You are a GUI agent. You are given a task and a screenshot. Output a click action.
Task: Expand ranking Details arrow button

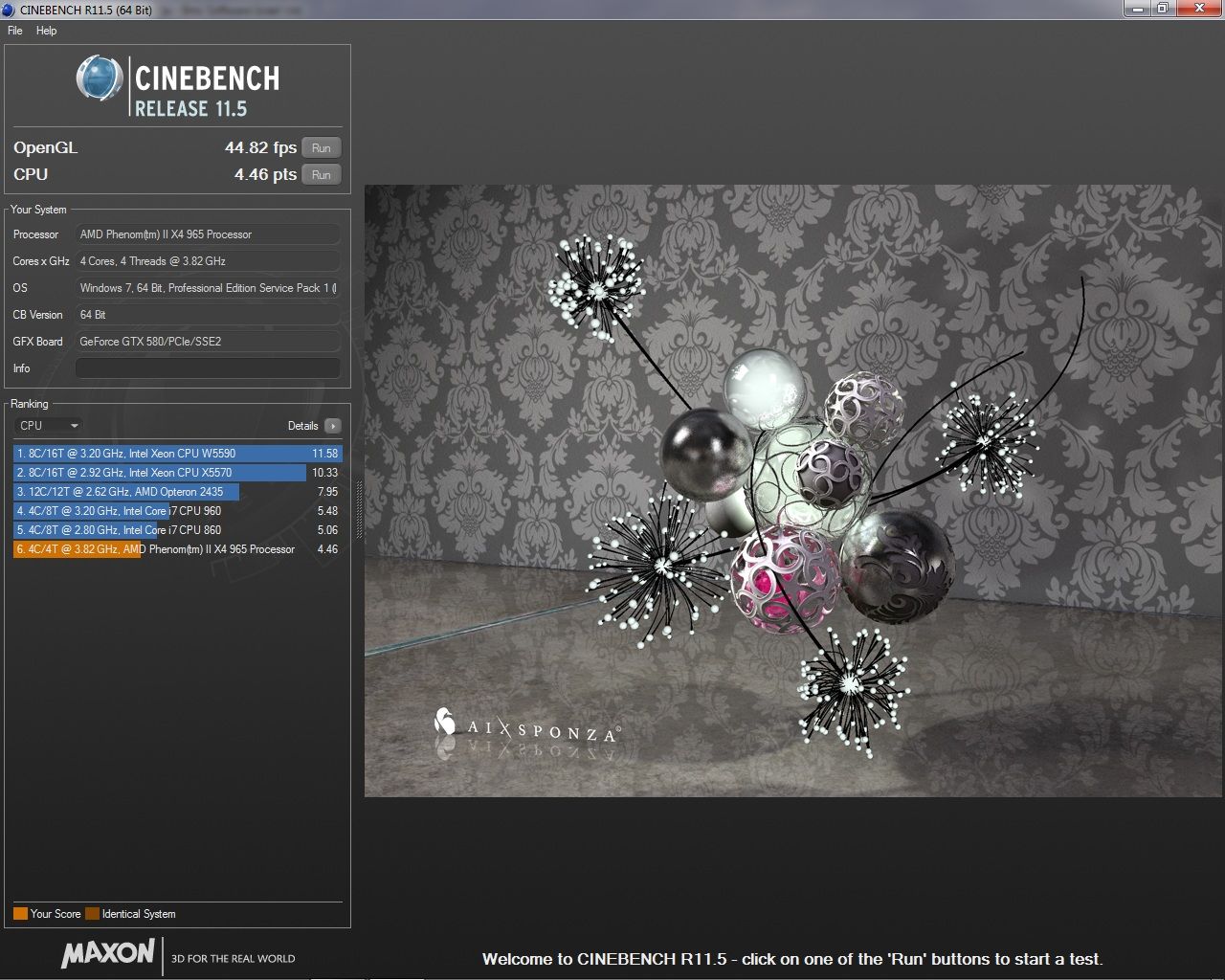(332, 426)
